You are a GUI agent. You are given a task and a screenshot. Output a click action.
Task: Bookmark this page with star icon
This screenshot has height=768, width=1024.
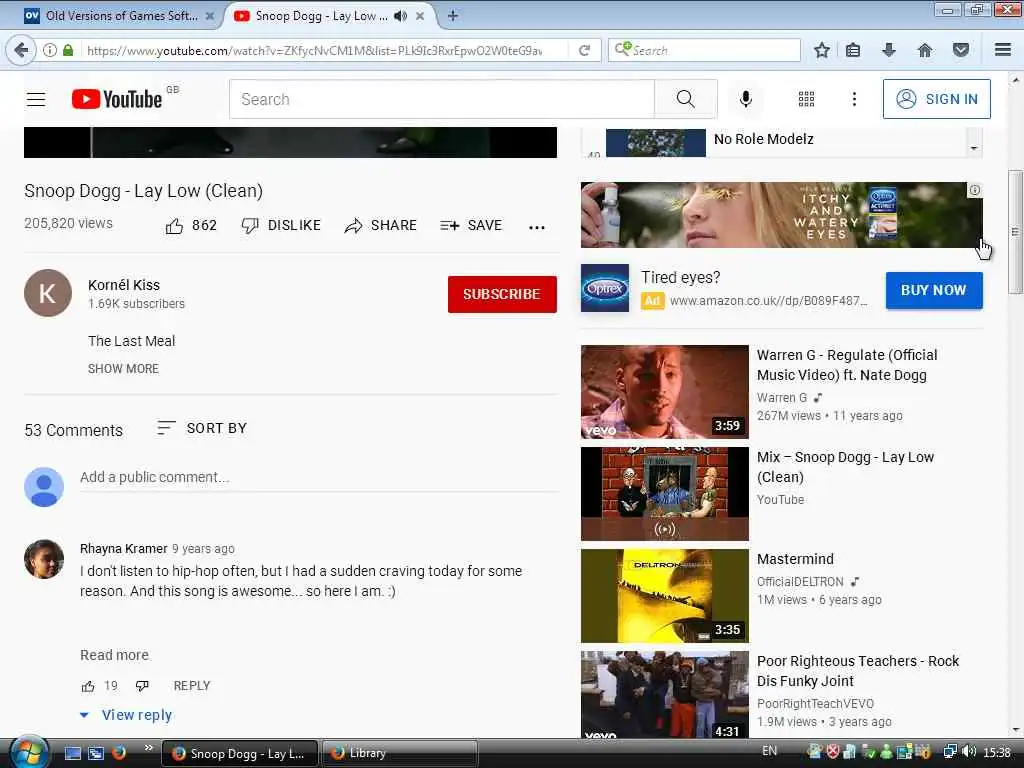pos(822,50)
